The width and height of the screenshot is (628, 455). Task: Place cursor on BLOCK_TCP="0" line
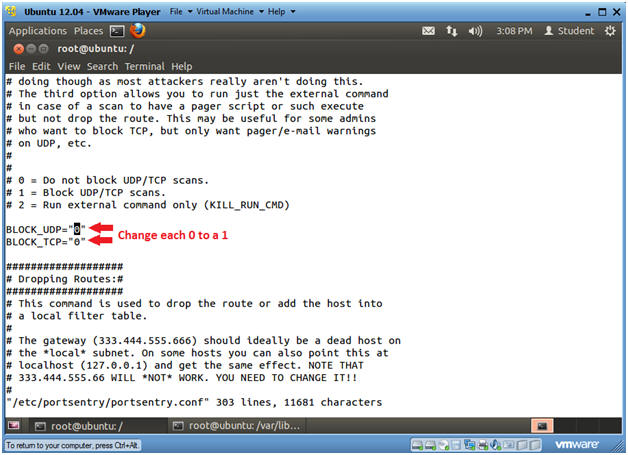tap(46, 242)
